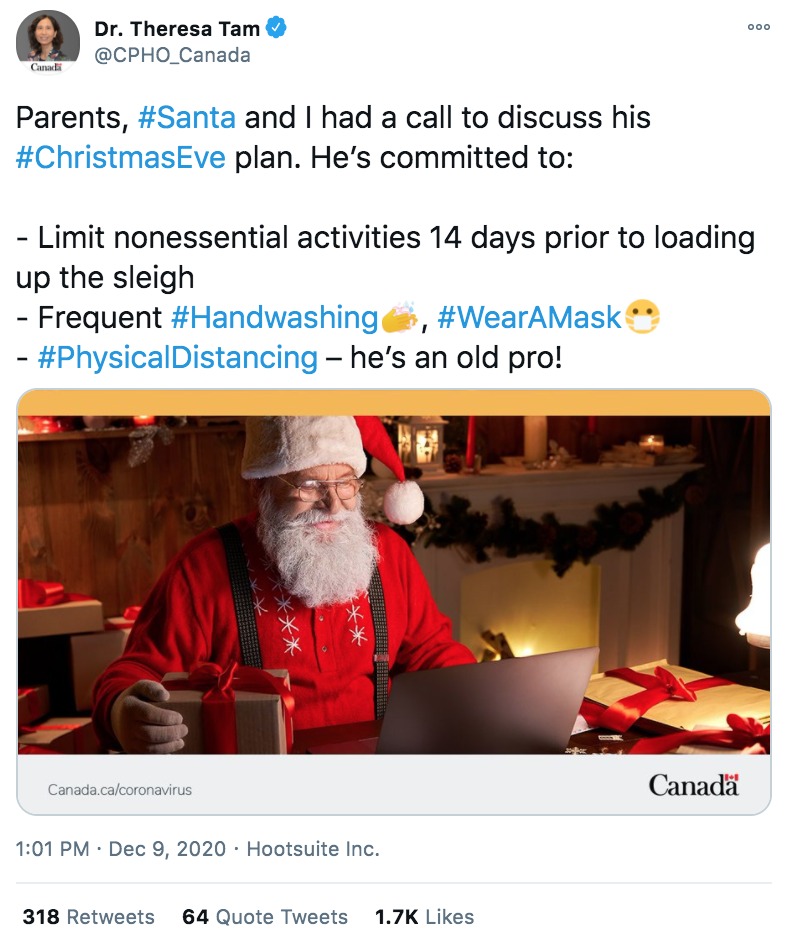Image resolution: width=792 pixels, height=942 pixels.
Task: Click the handwashing soap emoji
Action: 400,317
